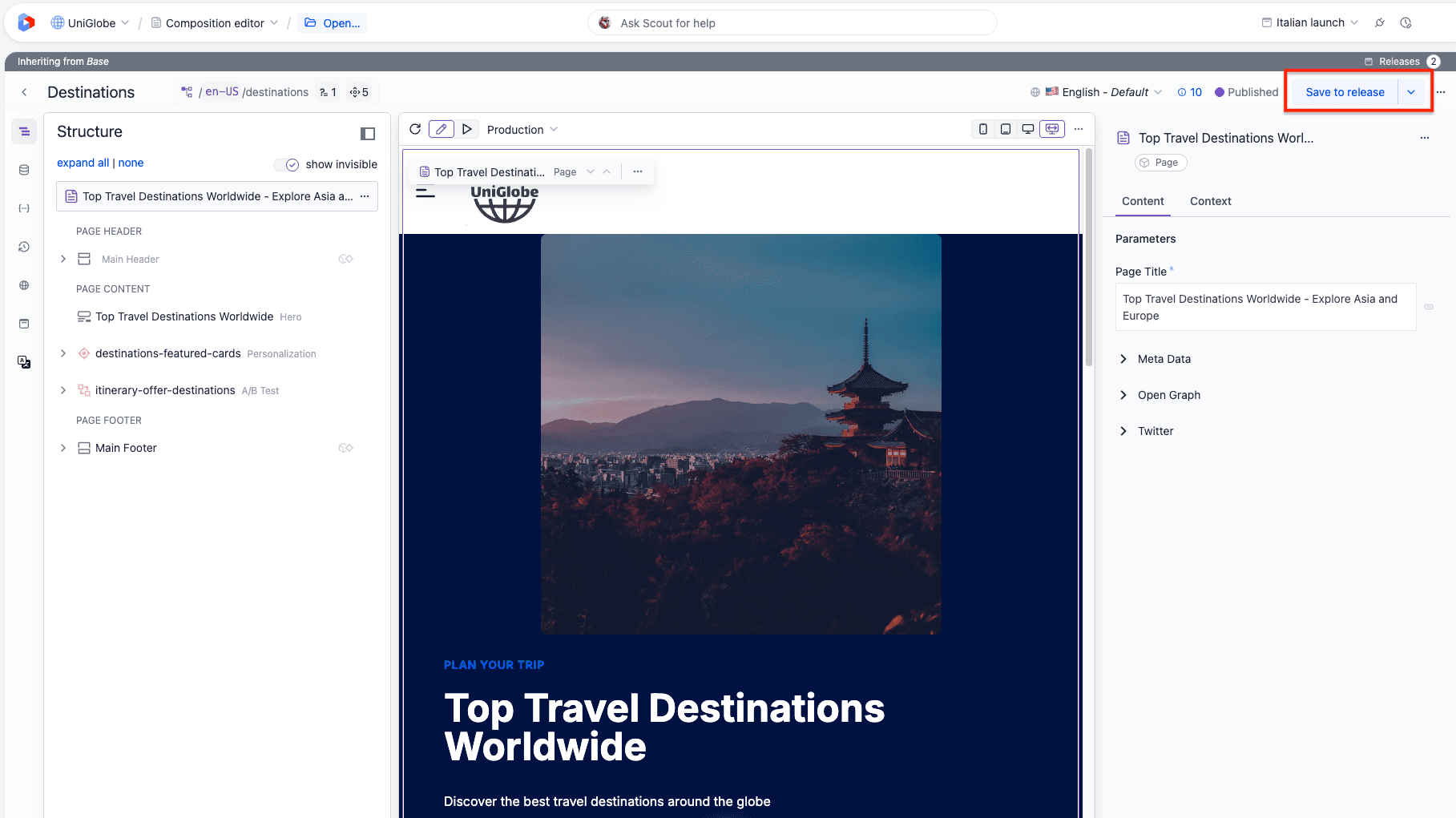Image resolution: width=1456 pixels, height=818 pixels.
Task: Expand the Twitter section
Action: pyautogui.click(x=1146, y=431)
